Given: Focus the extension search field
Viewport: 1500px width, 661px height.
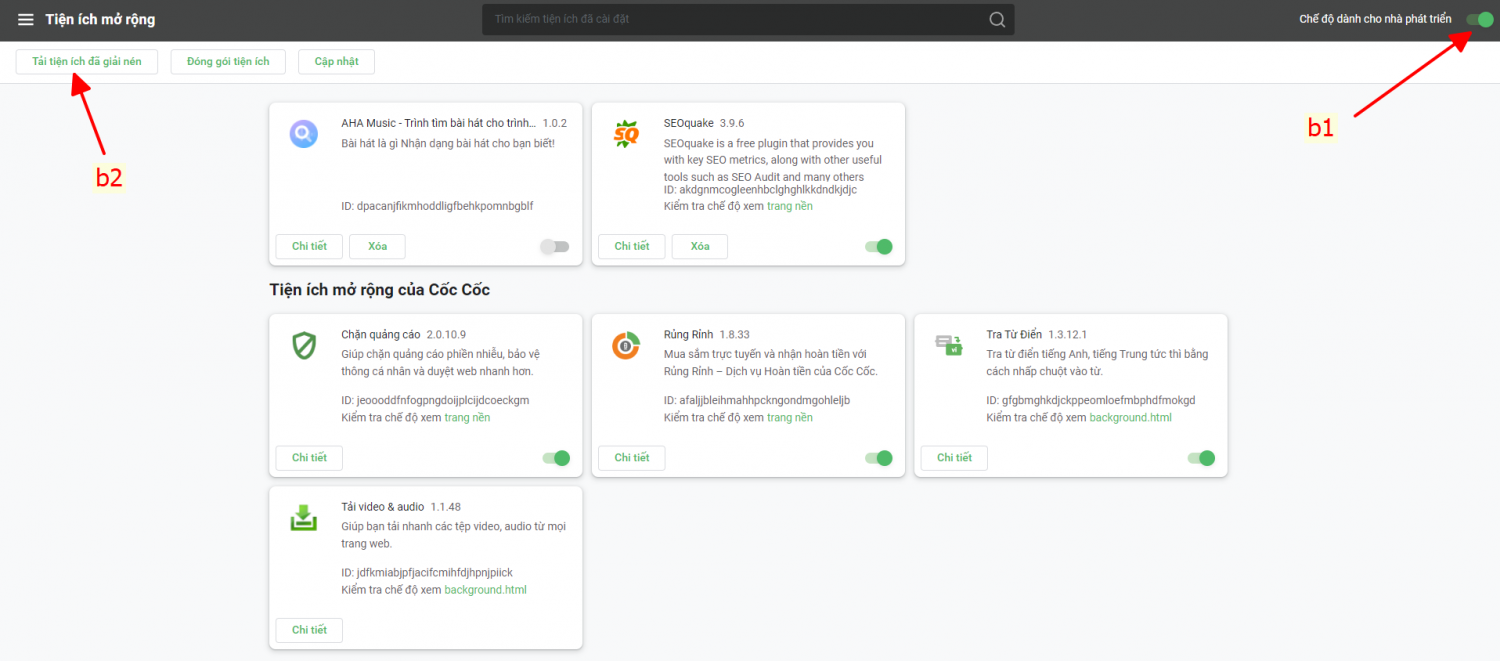Looking at the screenshot, I should pyautogui.click(x=735, y=20).
